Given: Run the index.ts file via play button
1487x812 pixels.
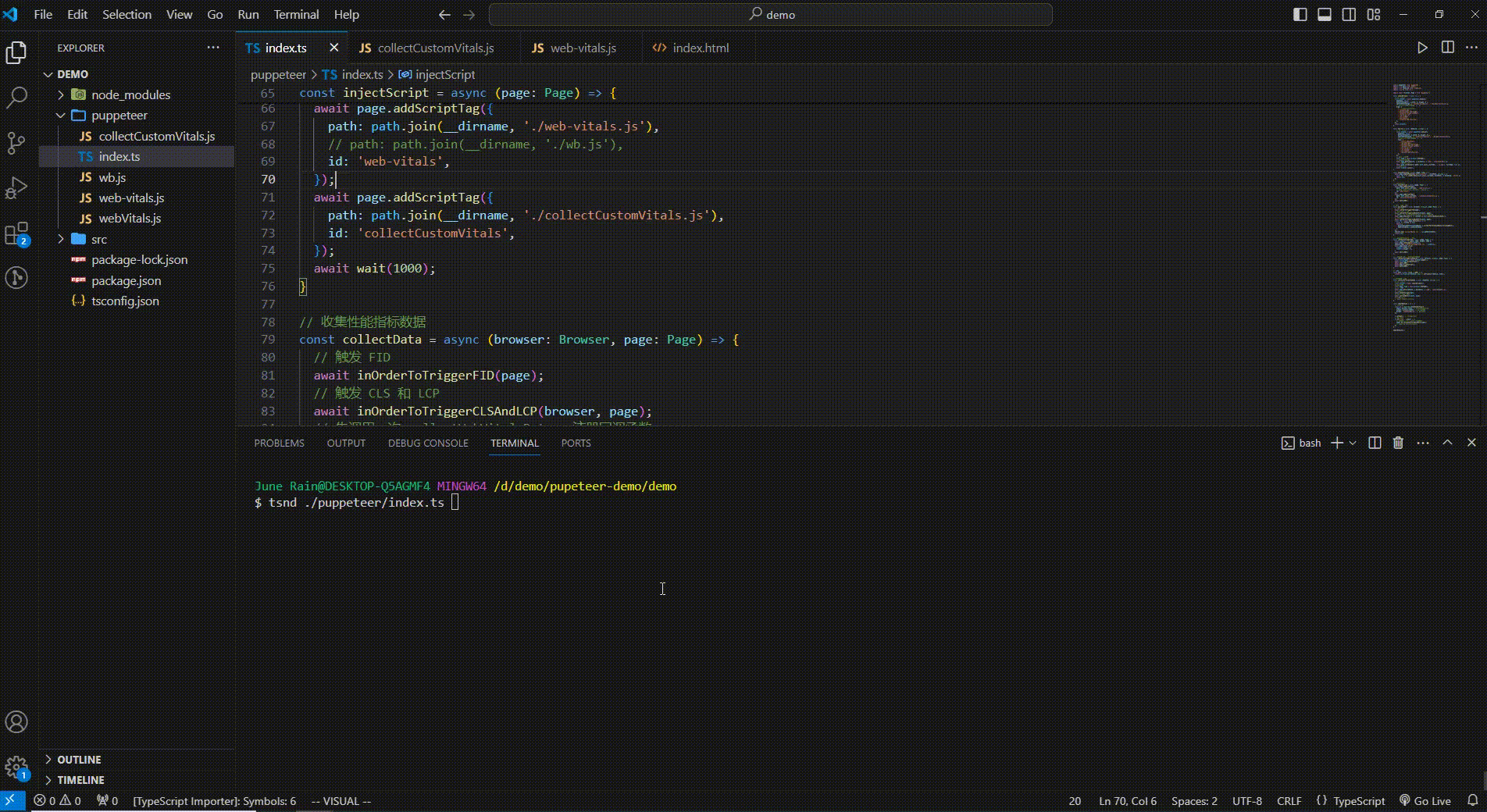Looking at the screenshot, I should (1422, 48).
